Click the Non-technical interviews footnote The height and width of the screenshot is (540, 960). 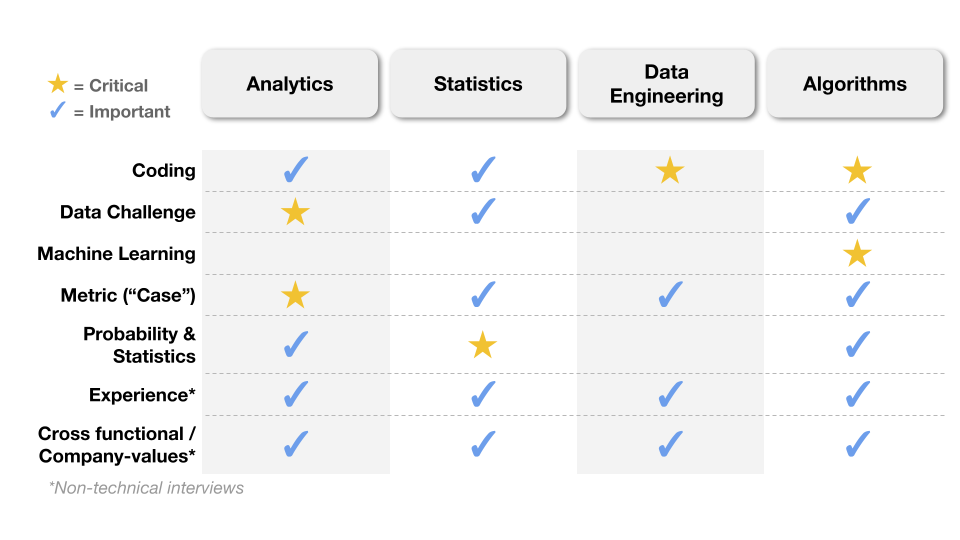click(146, 488)
